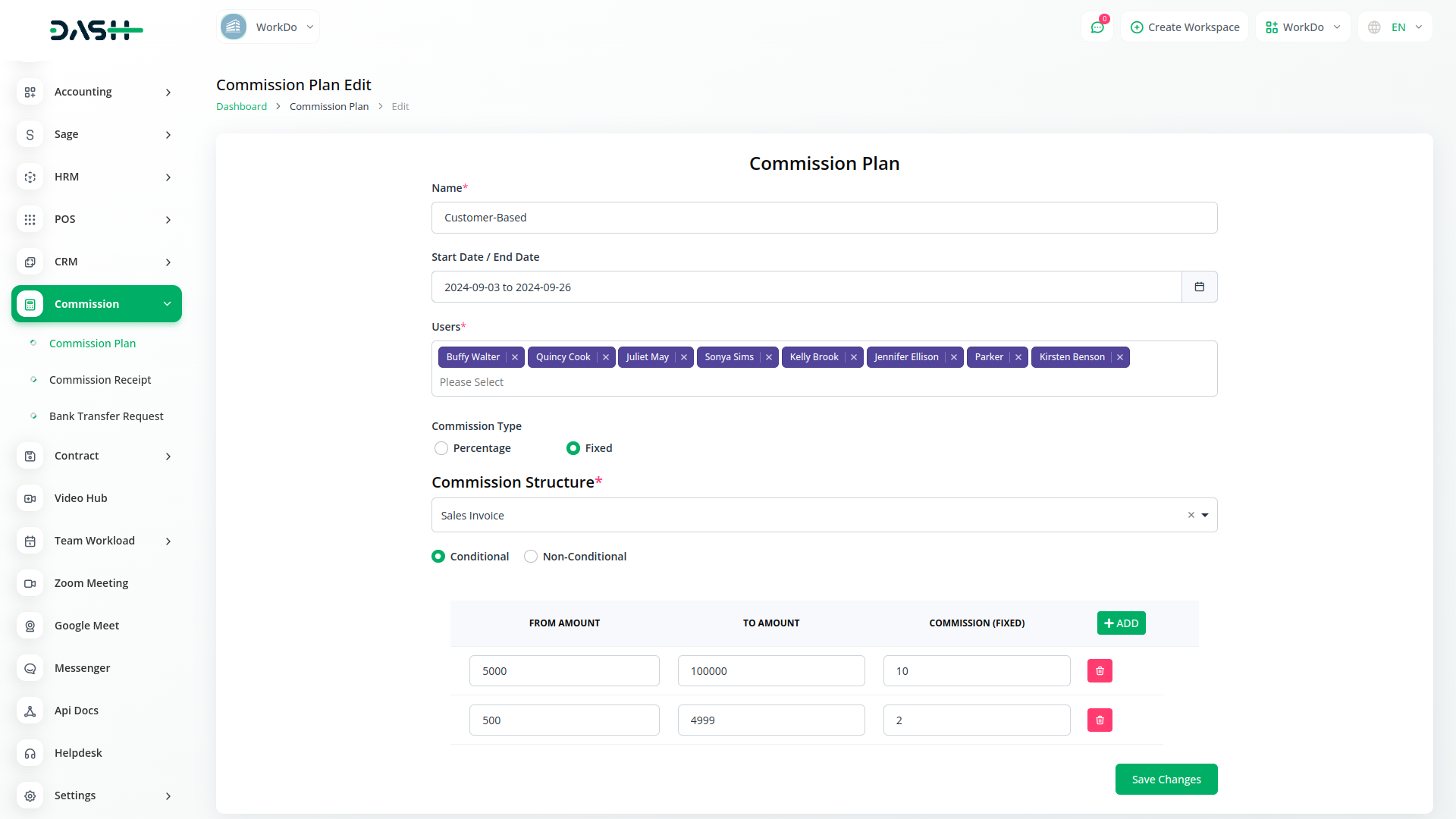1456x819 pixels.
Task: Navigate to Bank Transfer Request
Action: pyautogui.click(x=106, y=416)
